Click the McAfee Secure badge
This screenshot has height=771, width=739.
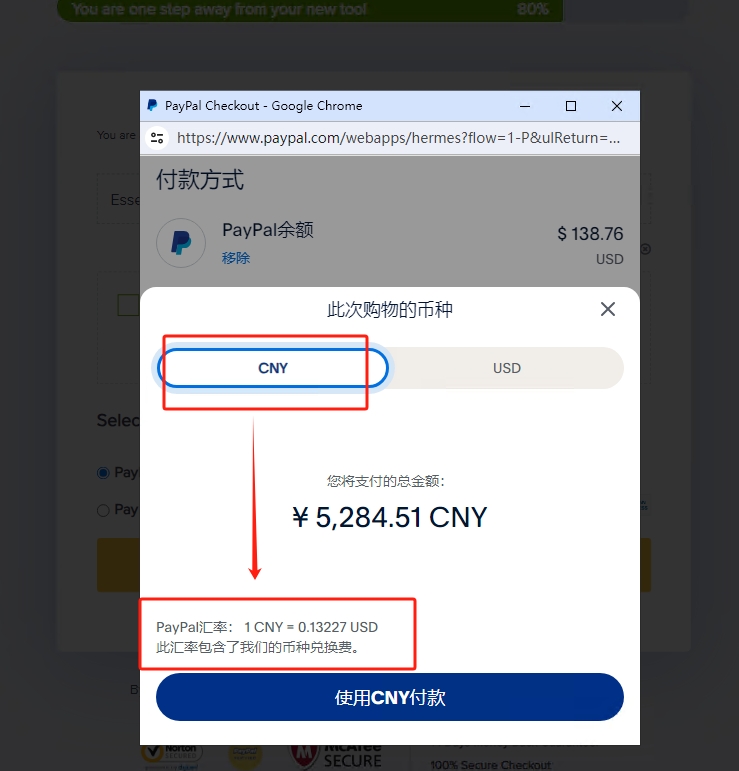click(x=336, y=757)
